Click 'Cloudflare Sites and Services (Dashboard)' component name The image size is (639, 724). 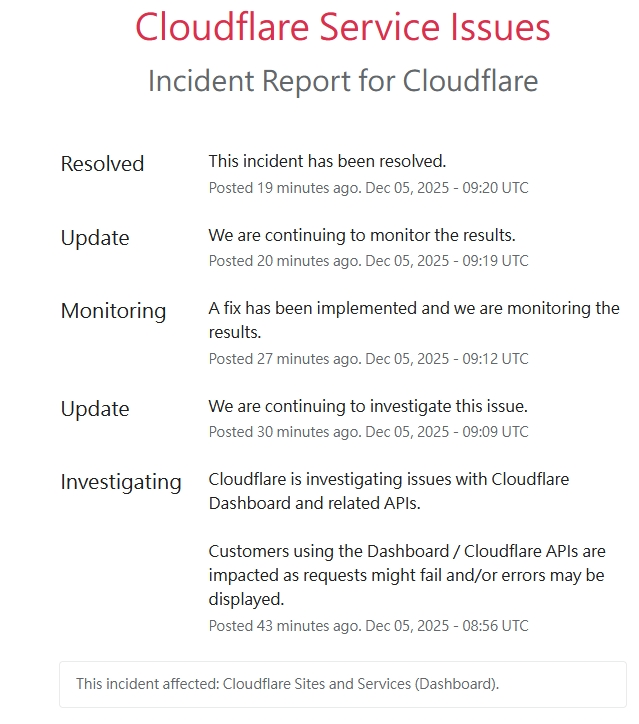[x=361, y=684]
